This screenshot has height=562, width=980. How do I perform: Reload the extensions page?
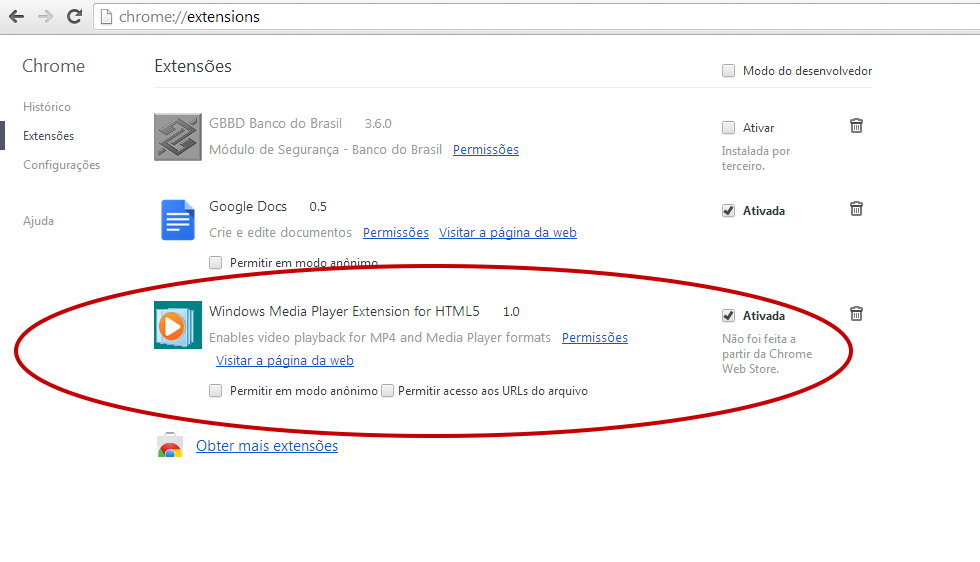coord(74,16)
